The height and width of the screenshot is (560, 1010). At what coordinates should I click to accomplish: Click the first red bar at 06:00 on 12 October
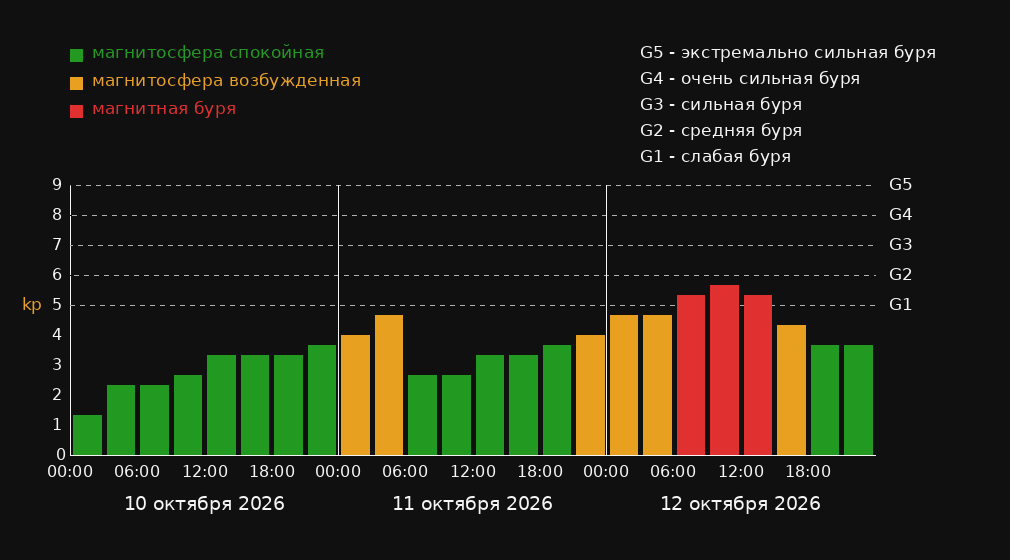(x=691, y=375)
